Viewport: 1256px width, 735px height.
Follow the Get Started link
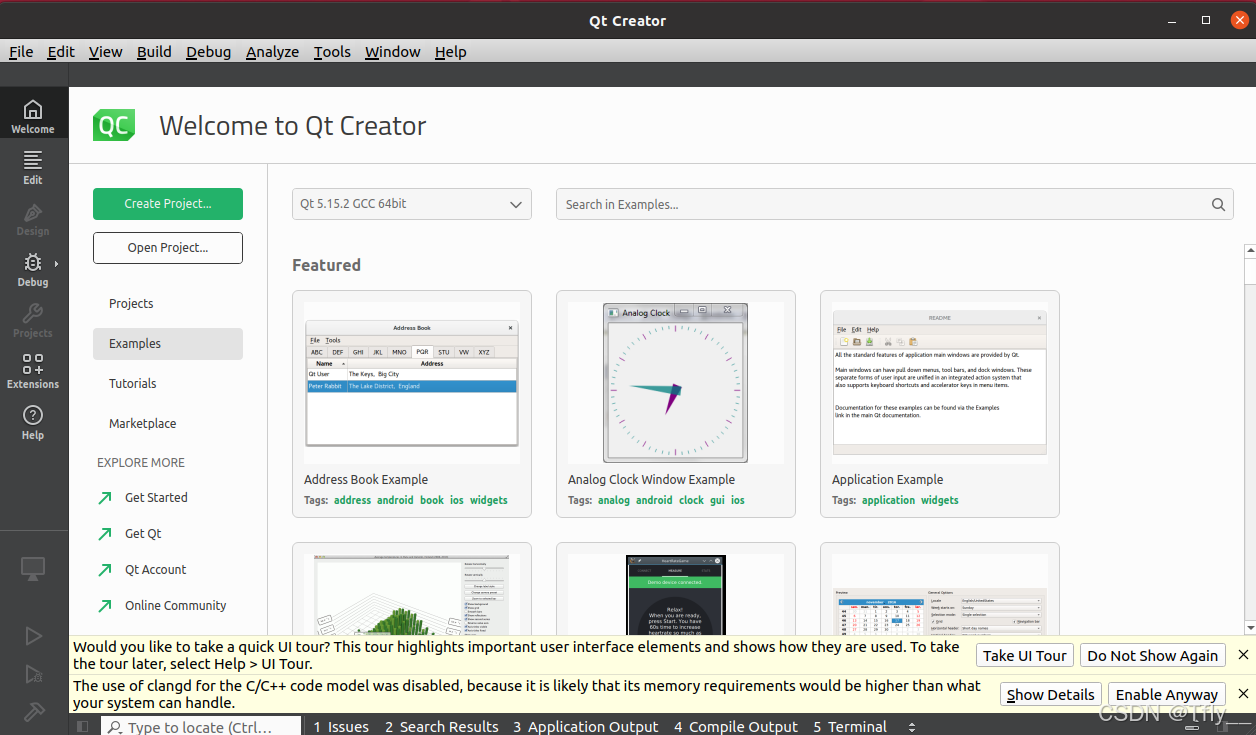156,497
